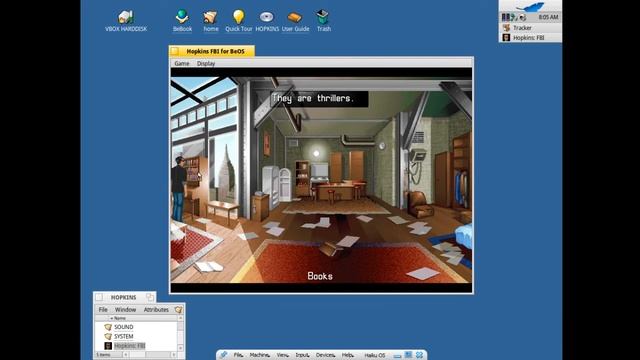This screenshot has width=640, height=360.
Task: Click the SOUND folder icon
Action: [108, 327]
